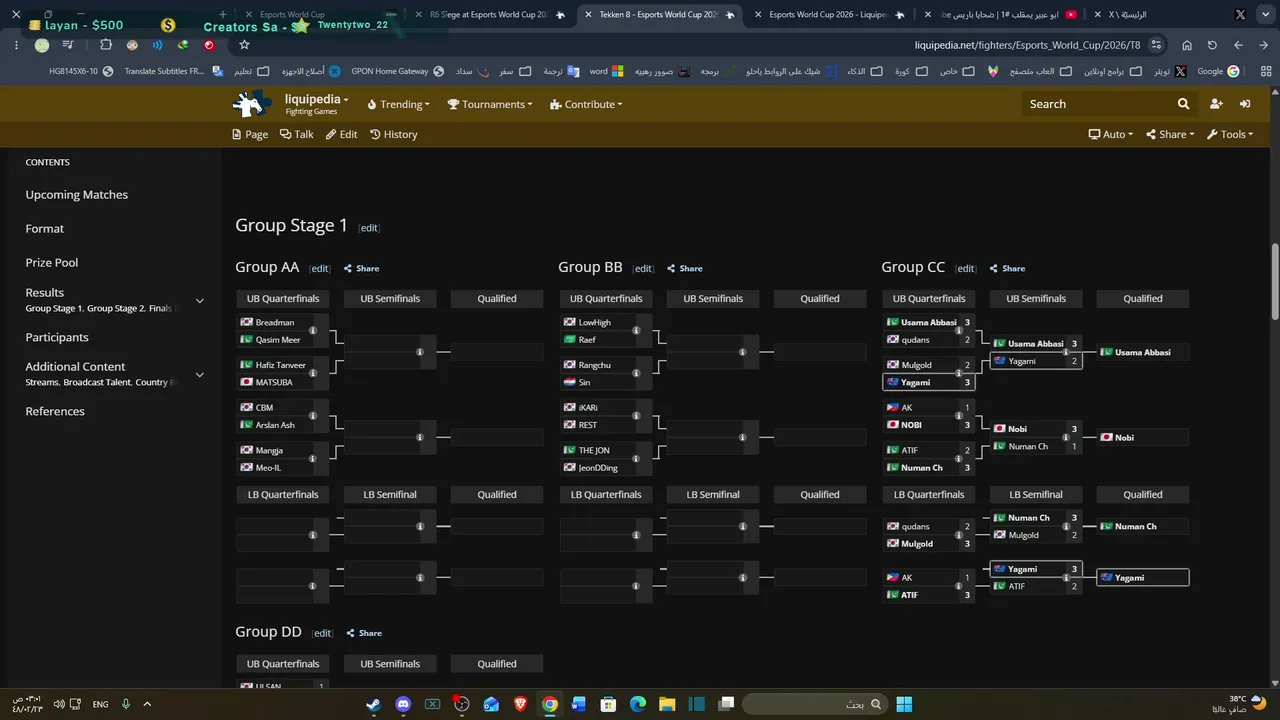
Task: Click the browser reload button
Action: click(1212, 45)
